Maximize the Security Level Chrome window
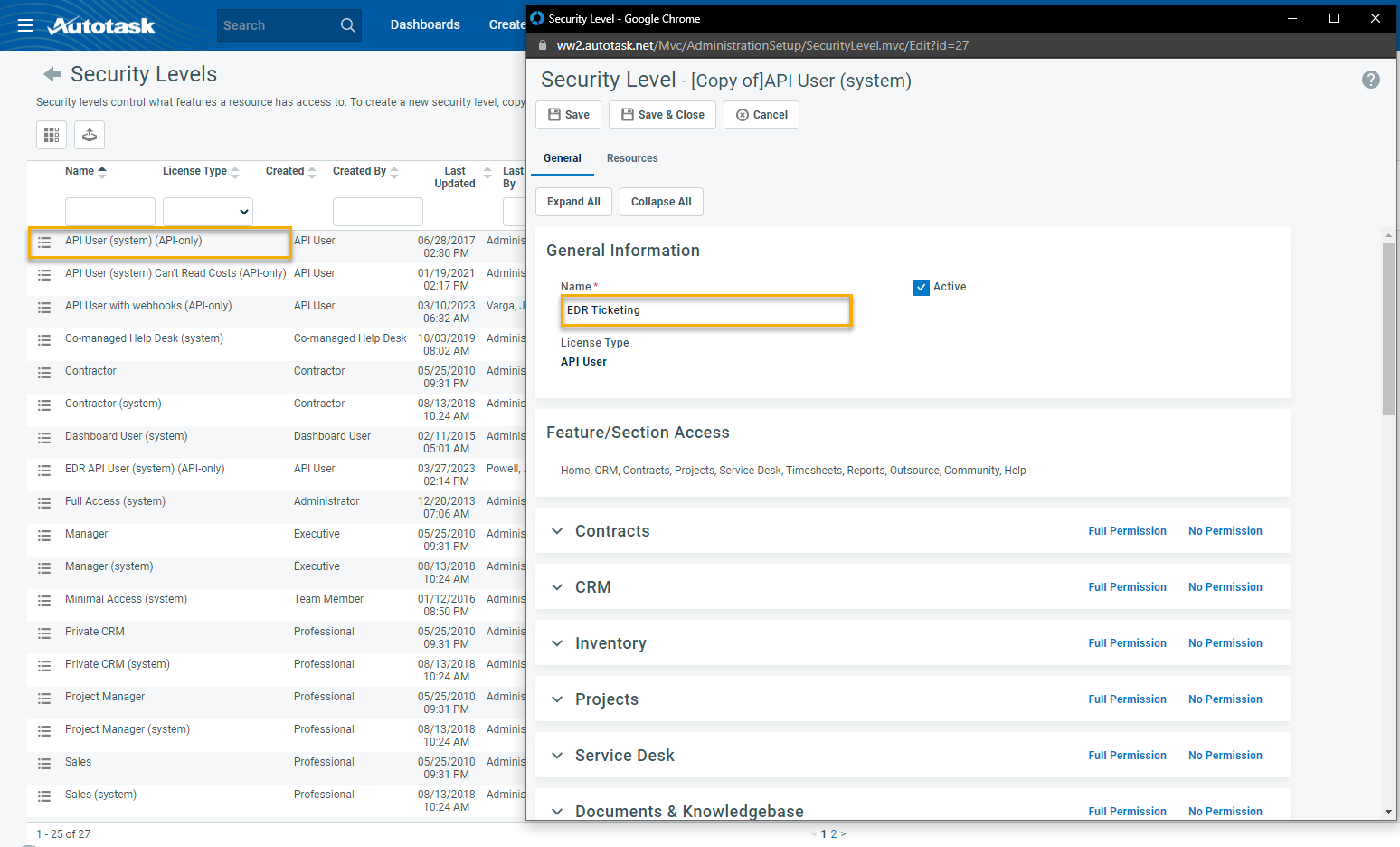The image size is (1400, 847). point(1333,18)
